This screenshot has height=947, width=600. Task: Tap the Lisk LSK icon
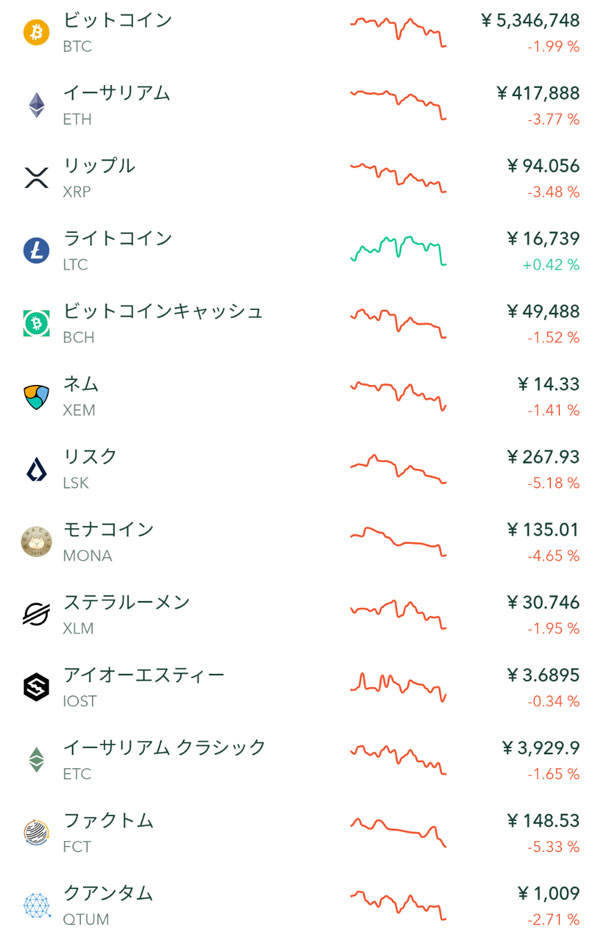click(36, 469)
